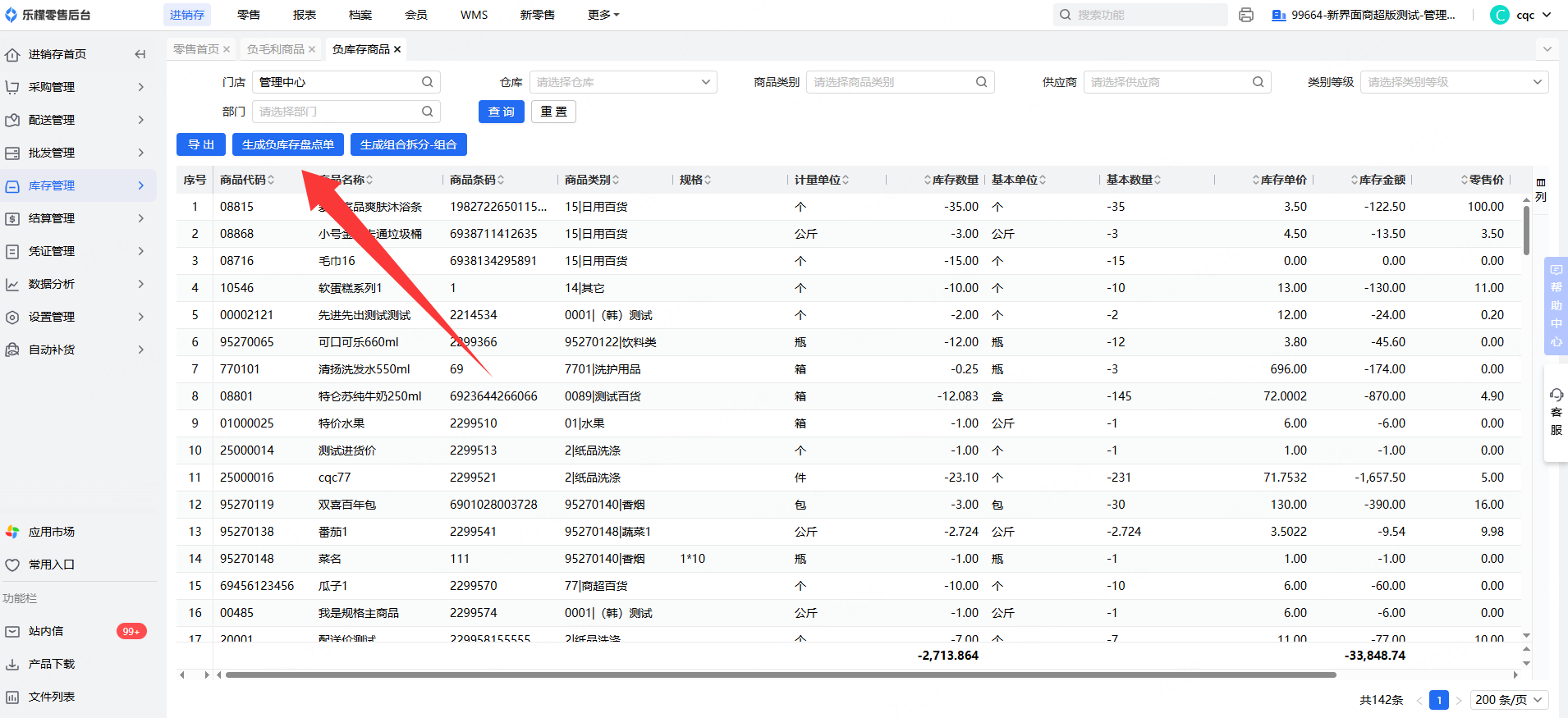This screenshot has height=718, width=1568.
Task: Expand 更多 top menu
Action: pos(603,15)
